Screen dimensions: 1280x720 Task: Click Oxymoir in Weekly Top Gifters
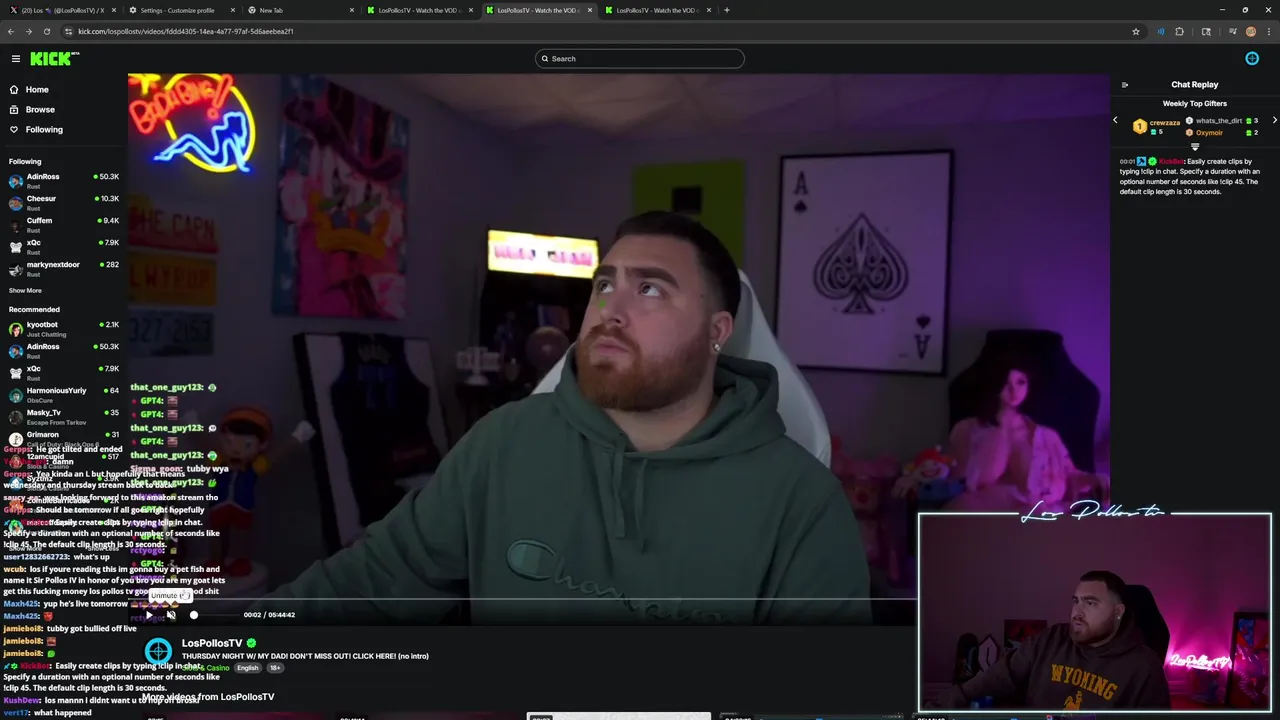click(1209, 133)
